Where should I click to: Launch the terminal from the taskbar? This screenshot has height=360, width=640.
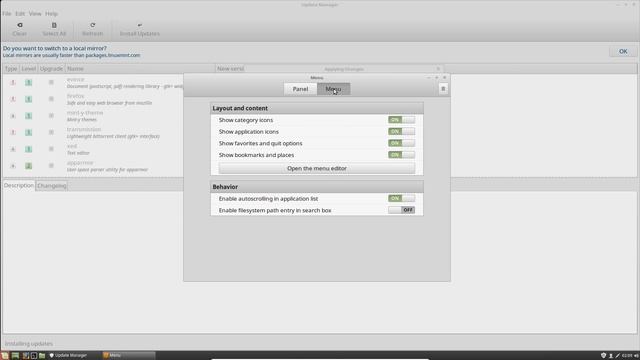click(x=34, y=356)
